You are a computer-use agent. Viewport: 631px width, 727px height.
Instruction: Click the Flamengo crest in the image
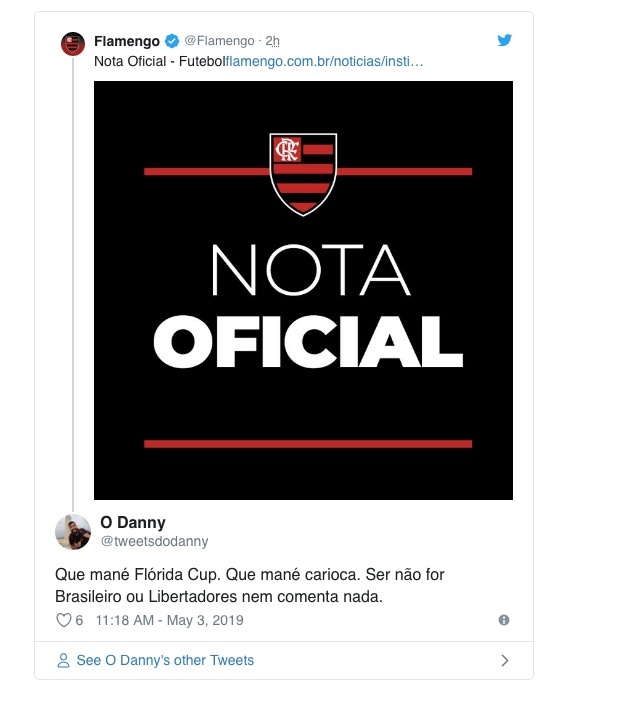tap(304, 174)
